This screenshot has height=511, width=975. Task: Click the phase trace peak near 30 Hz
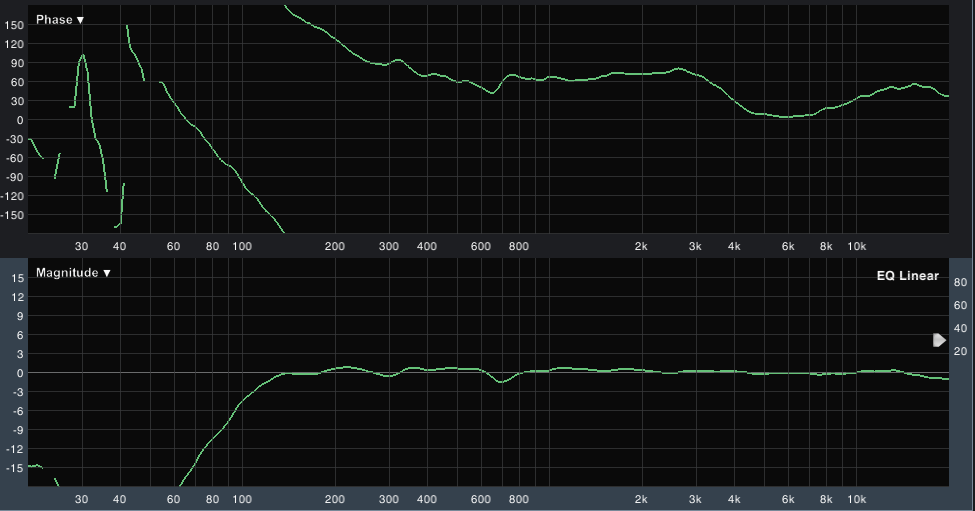pyautogui.click(x=82, y=56)
